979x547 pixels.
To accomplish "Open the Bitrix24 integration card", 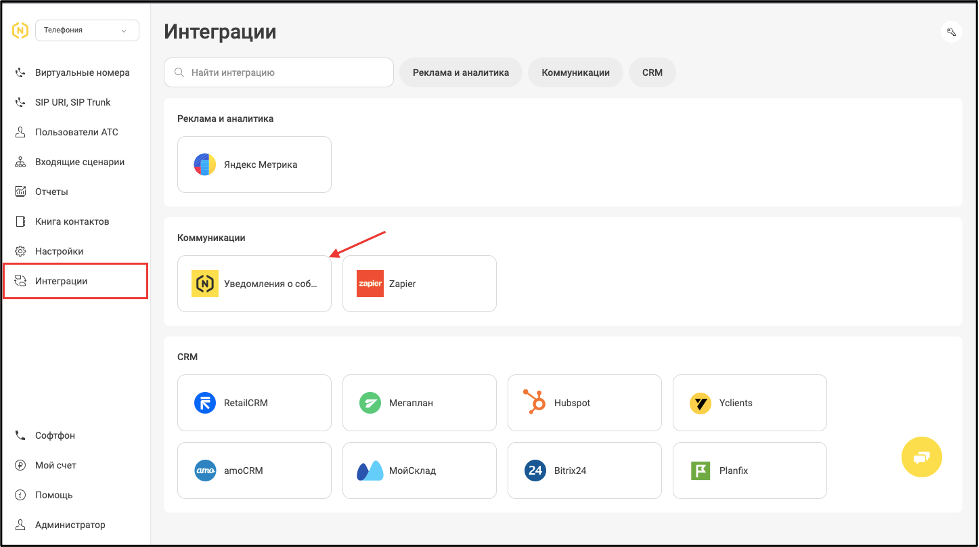I will [x=584, y=470].
